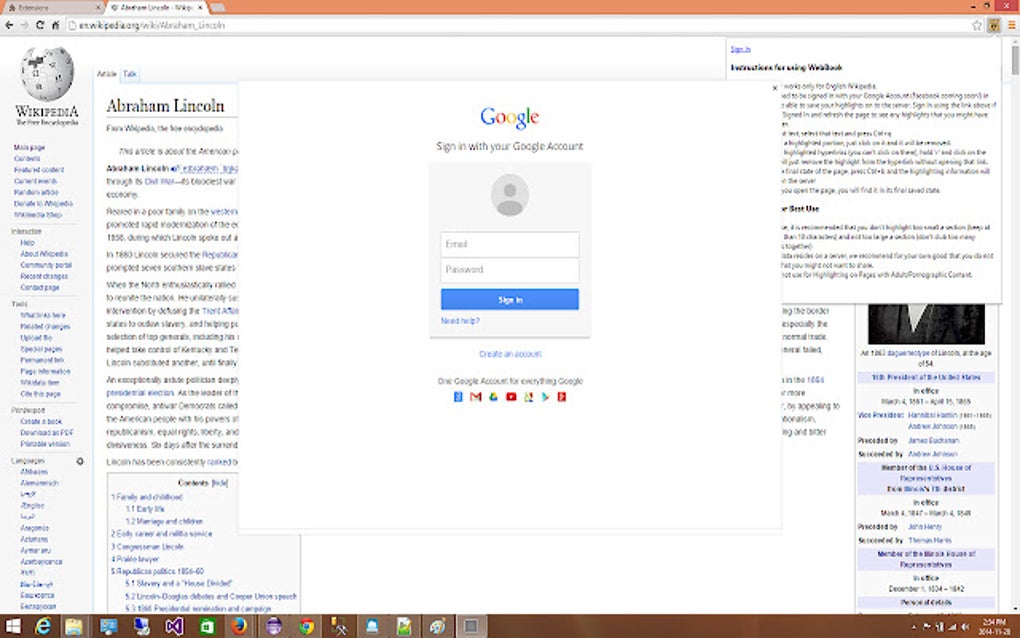
Task: Open contents entry 3 Congressman Lincoln
Action: click(147, 547)
